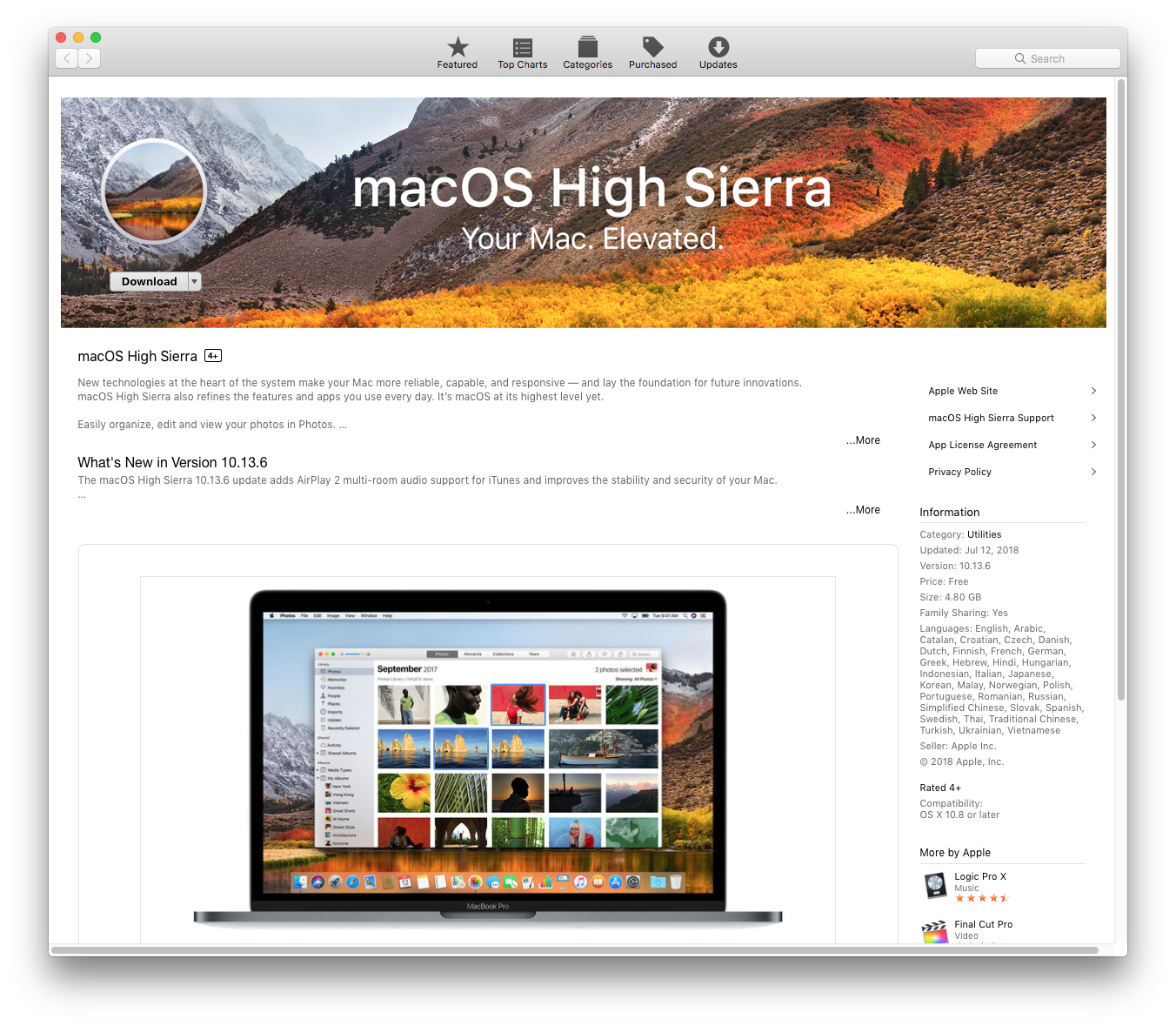Click the 'OS X 10.8 or later' text
Viewport: 1176px width, 1026px height.
point(959,815)
